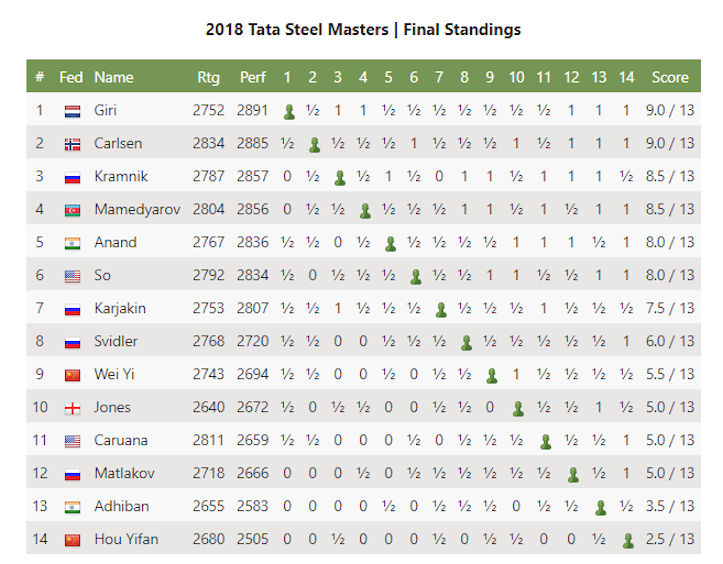Click the green pawn in Hou Yifan's row
Screen dimensions: 723x564
628,540
